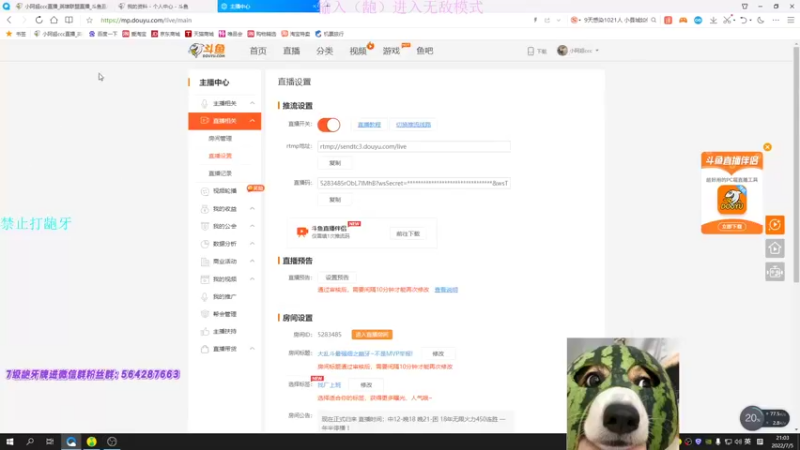Open the scissors screenshot tool in toolbar
This screenshot has height=450, width=800.
tap(727, 20)
